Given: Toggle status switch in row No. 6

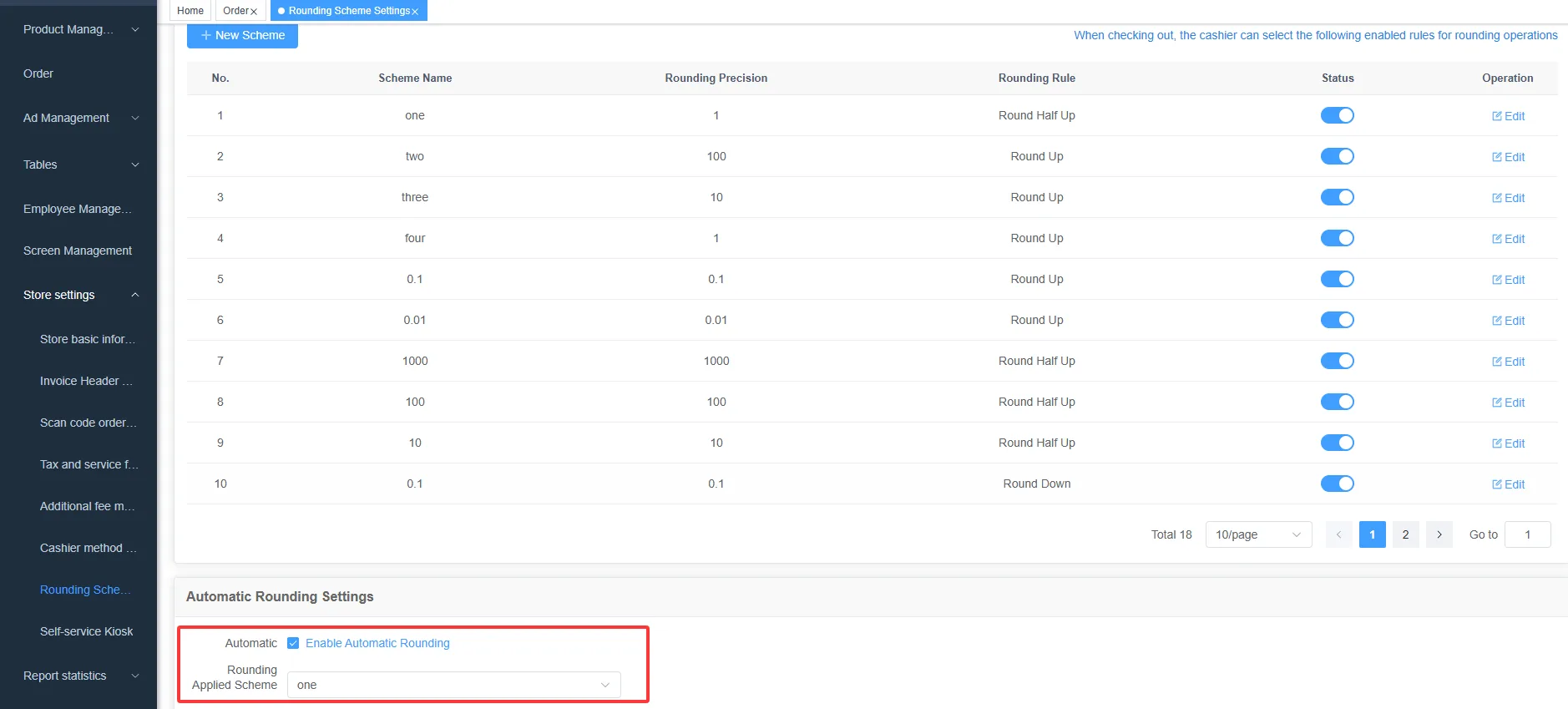Looking at the screenshot, I should pos(1338,320).
